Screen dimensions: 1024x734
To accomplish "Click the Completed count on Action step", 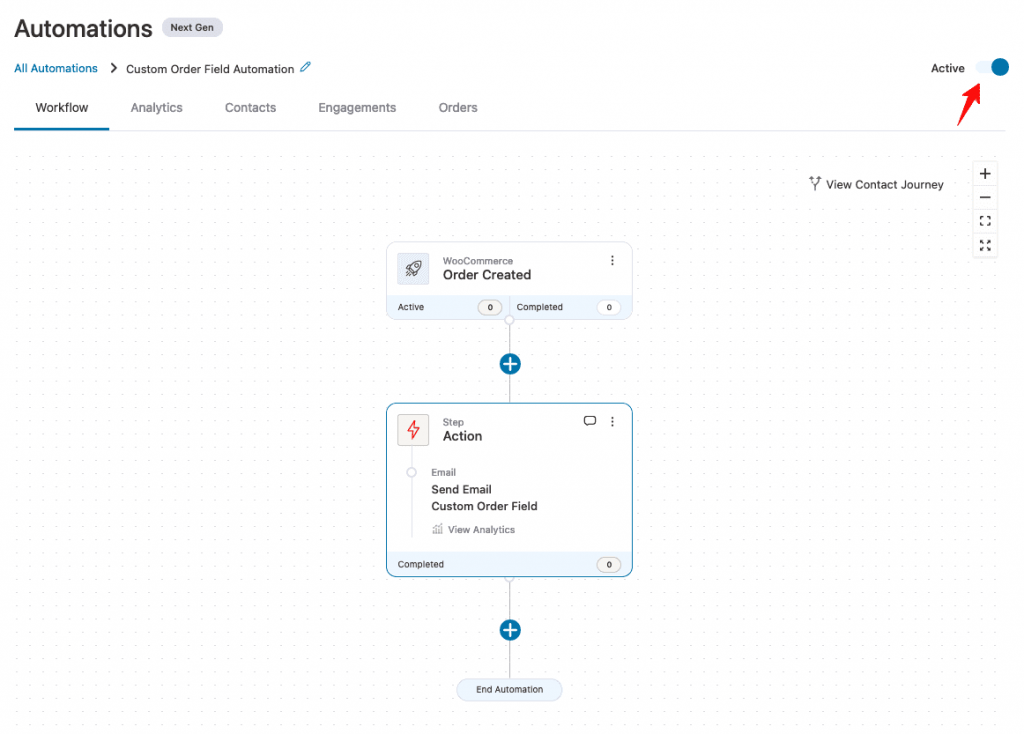I will [x=609, y=565].
